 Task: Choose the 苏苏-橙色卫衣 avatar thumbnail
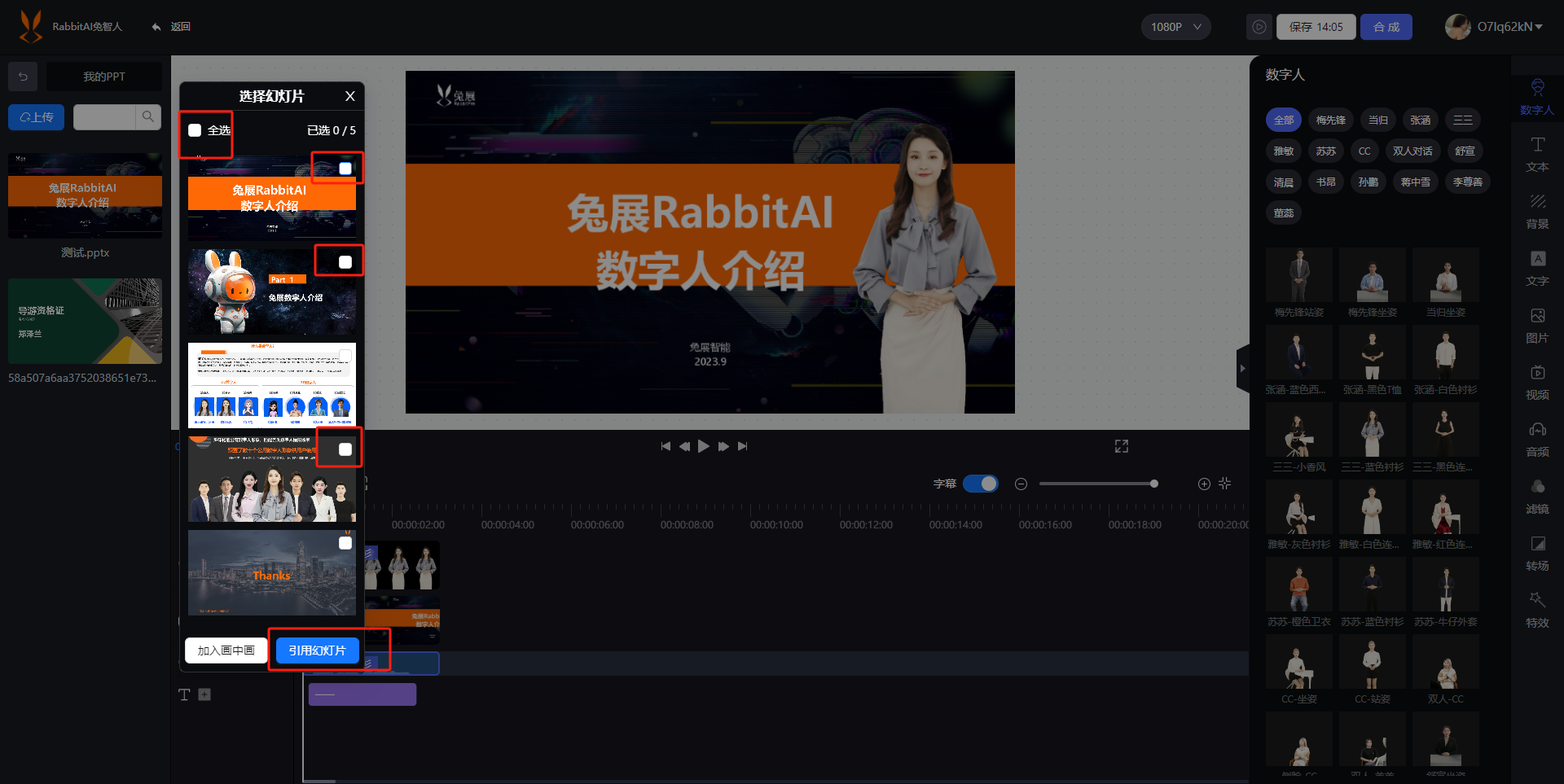click(1299, 585)
